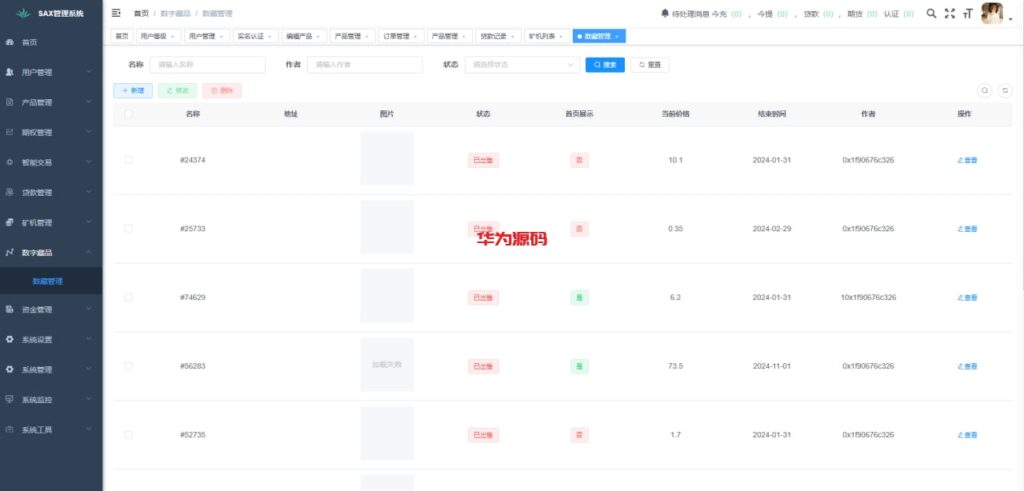1024x491 pixels.
Task: Close the 用户等级 tab
Action: coord(172,37)
